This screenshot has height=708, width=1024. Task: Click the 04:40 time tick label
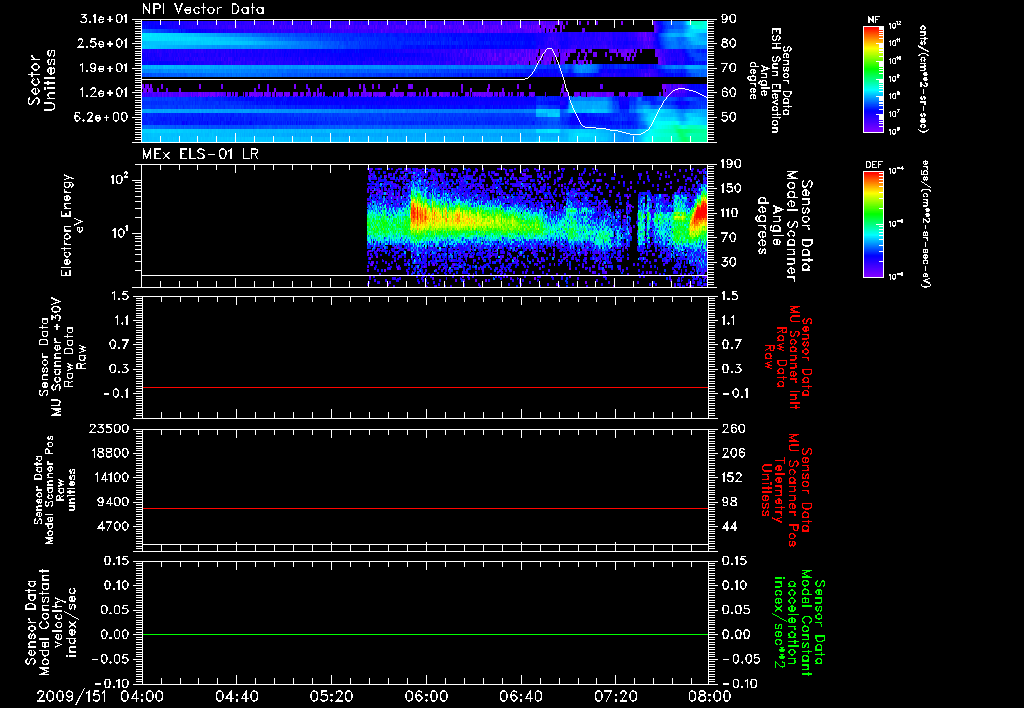[x=236, y=696]
